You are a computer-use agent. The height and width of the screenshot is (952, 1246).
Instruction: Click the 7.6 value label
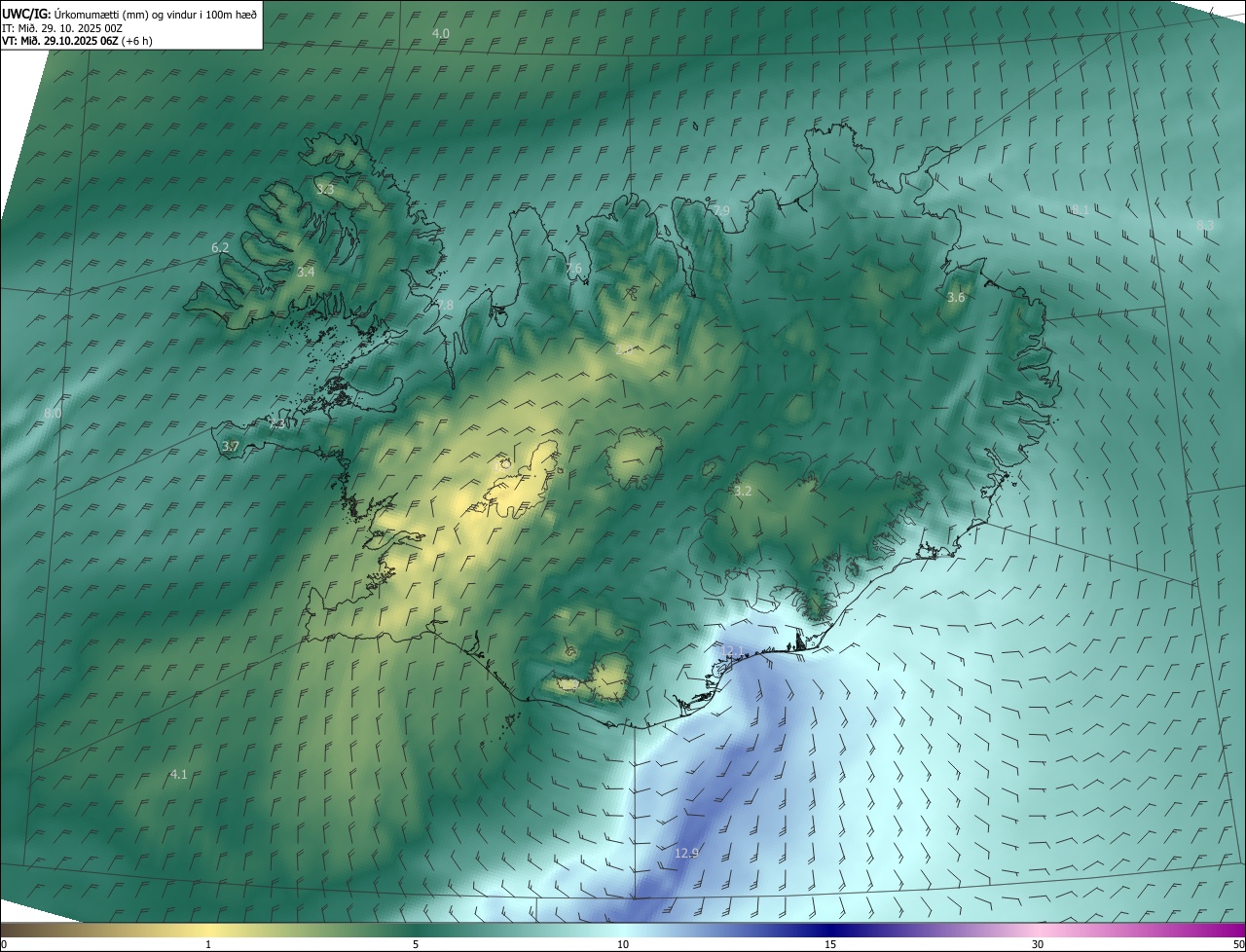(573, 269)
